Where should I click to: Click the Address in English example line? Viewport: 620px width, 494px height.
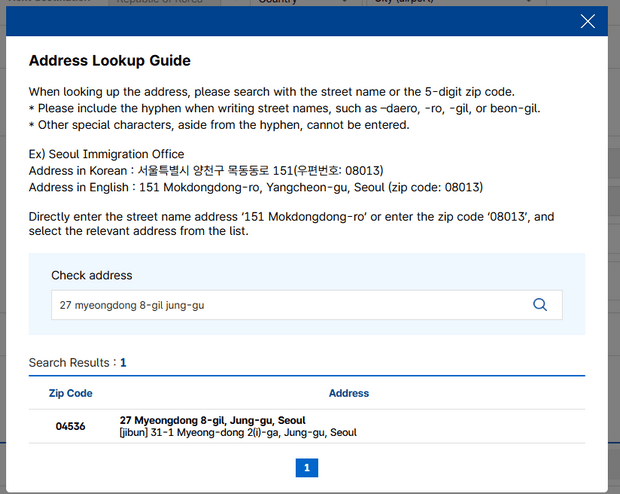click(x=255, y=187)
